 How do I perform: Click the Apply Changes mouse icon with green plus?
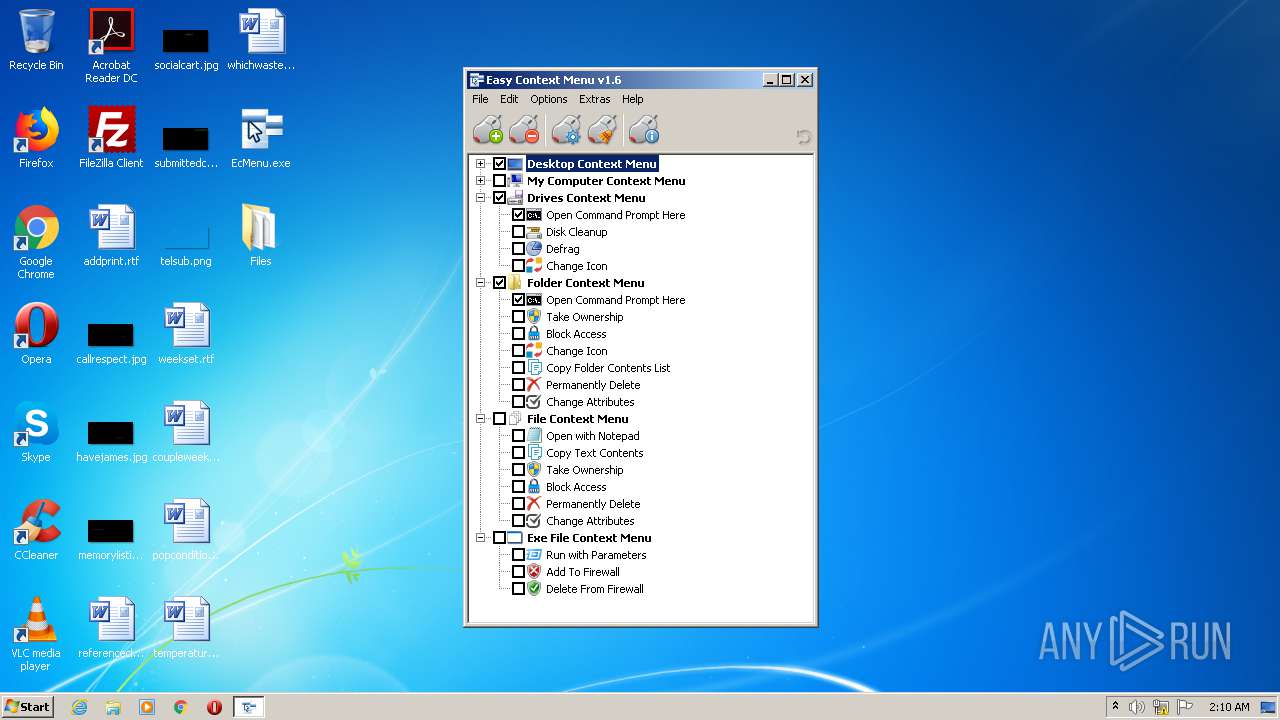tap(488, 130)
